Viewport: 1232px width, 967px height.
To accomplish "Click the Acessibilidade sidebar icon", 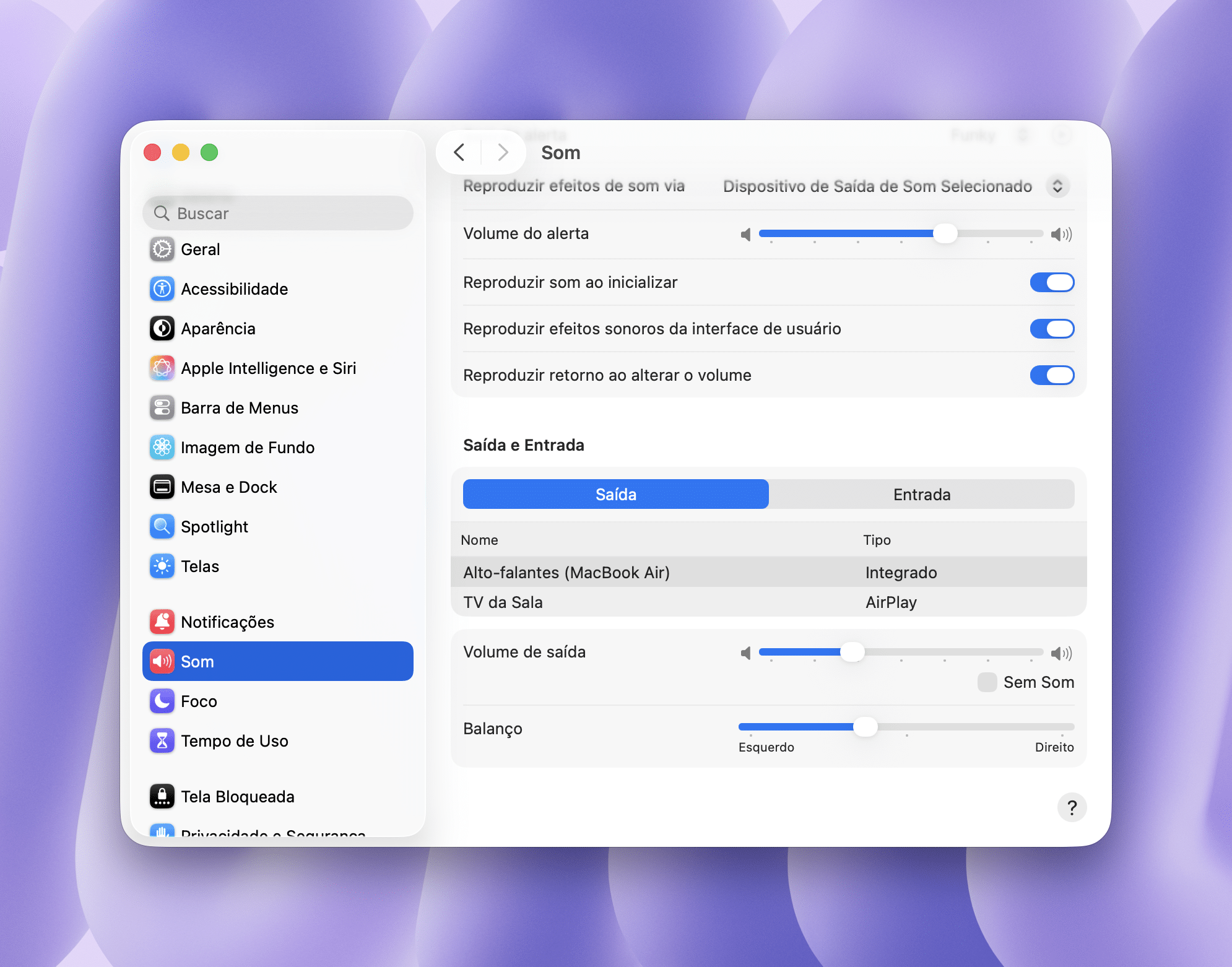I will pos(162,289).
